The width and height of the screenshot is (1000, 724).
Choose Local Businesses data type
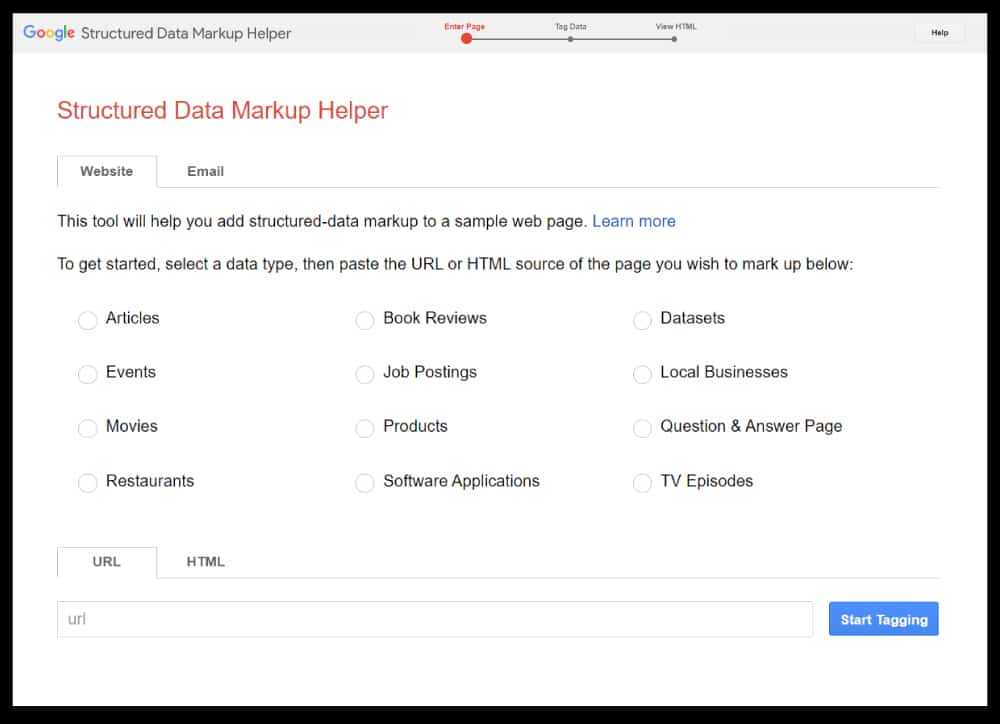coord(642,374)
